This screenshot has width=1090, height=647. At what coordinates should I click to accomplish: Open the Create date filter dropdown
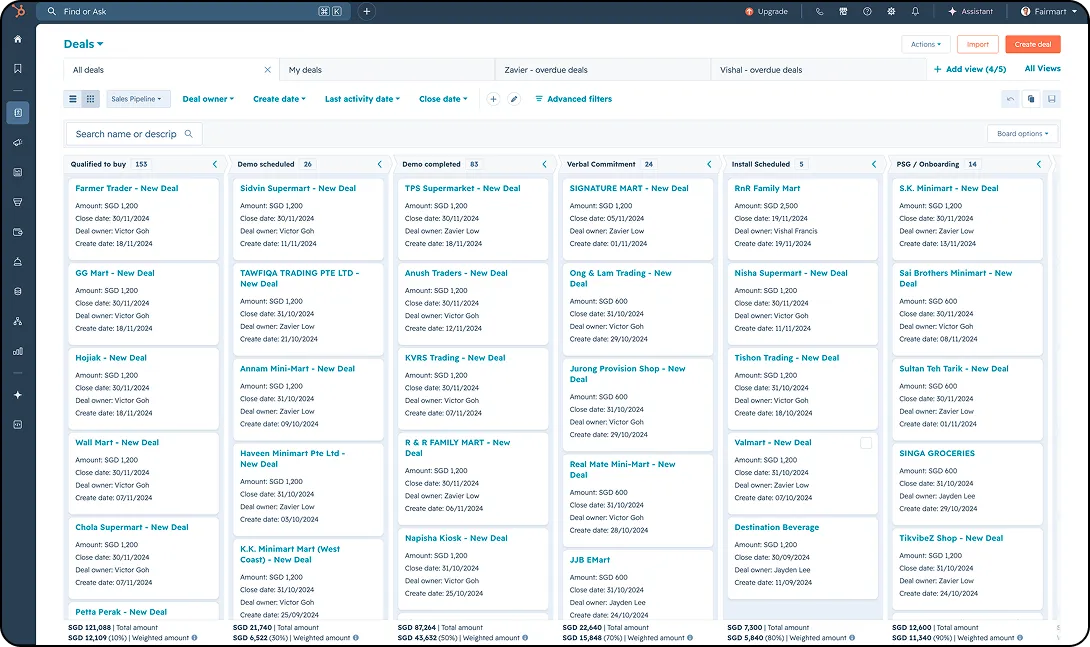click(x=279, y=99)
